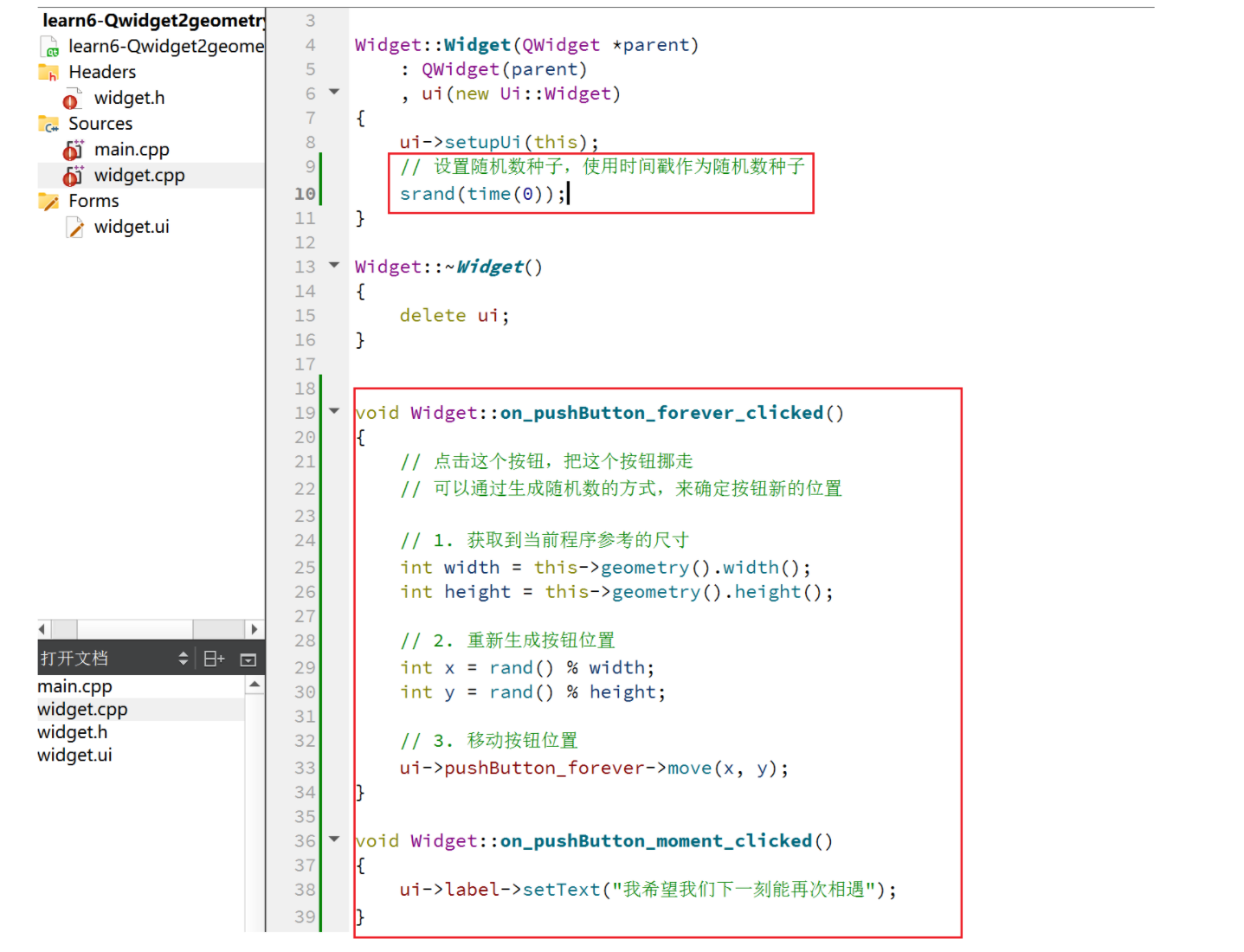Fold the on_pushButton_forever_clicked function at line 19
Viewport: 1244px width, 952px height.
(x=334, y=411)
